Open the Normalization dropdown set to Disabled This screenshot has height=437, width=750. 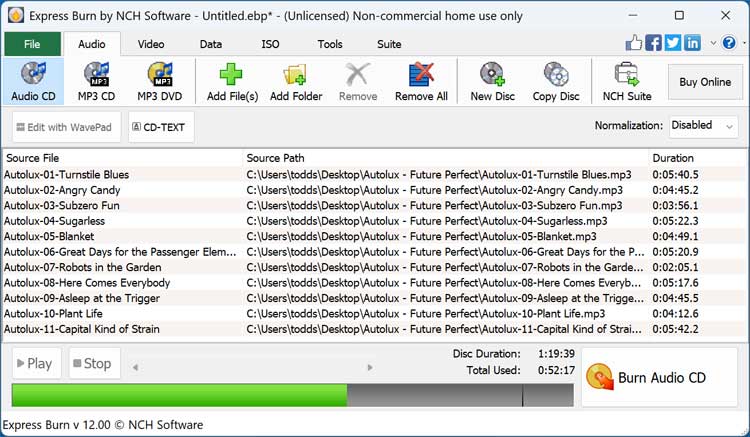(x=703, y=126)
